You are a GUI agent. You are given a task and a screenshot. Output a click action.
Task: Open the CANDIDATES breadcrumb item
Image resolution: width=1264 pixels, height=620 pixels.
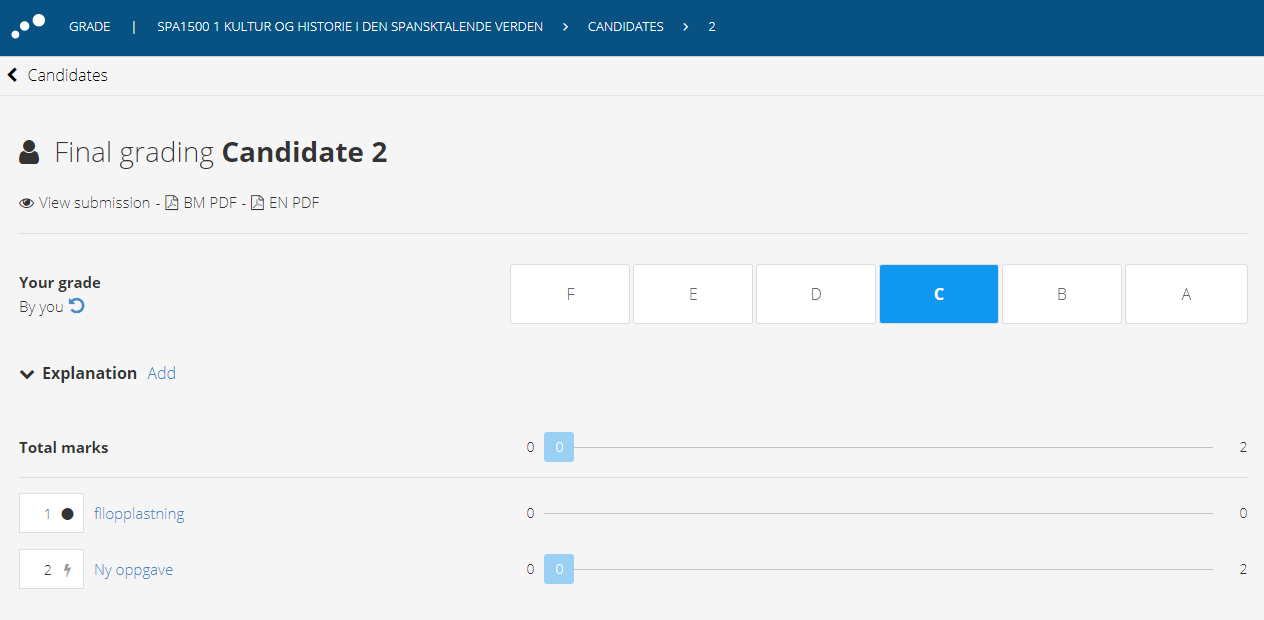626,27
